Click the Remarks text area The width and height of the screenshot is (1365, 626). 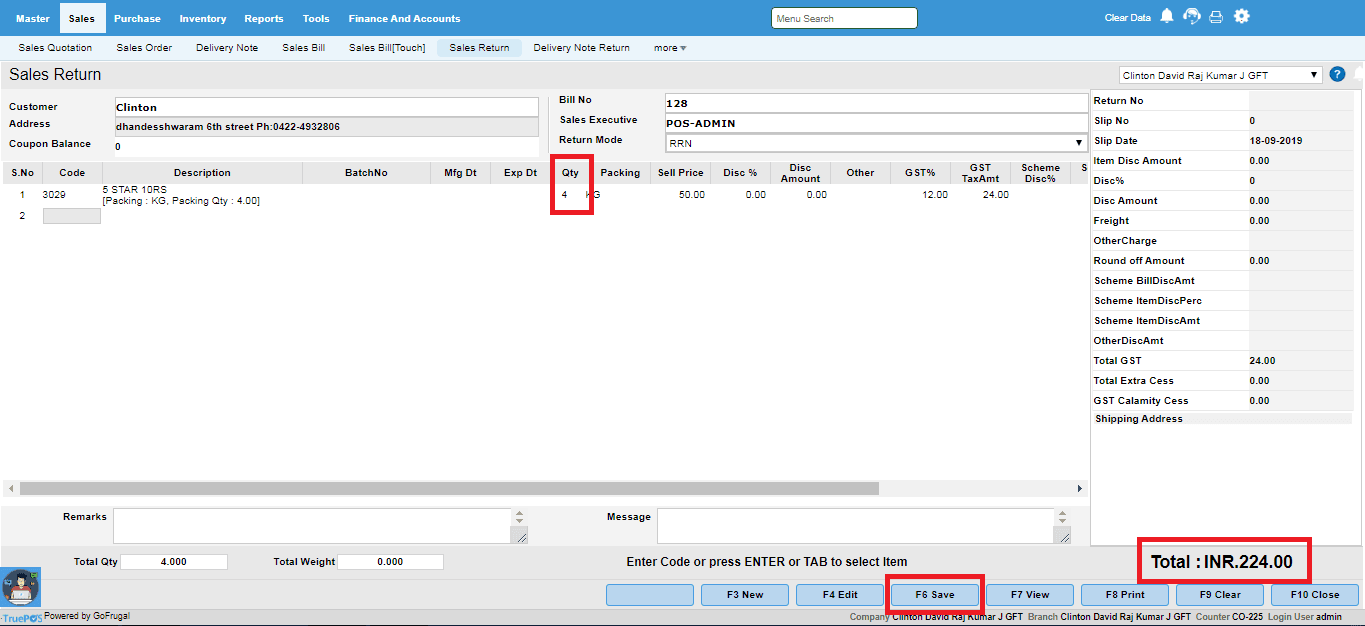(312, 526)
